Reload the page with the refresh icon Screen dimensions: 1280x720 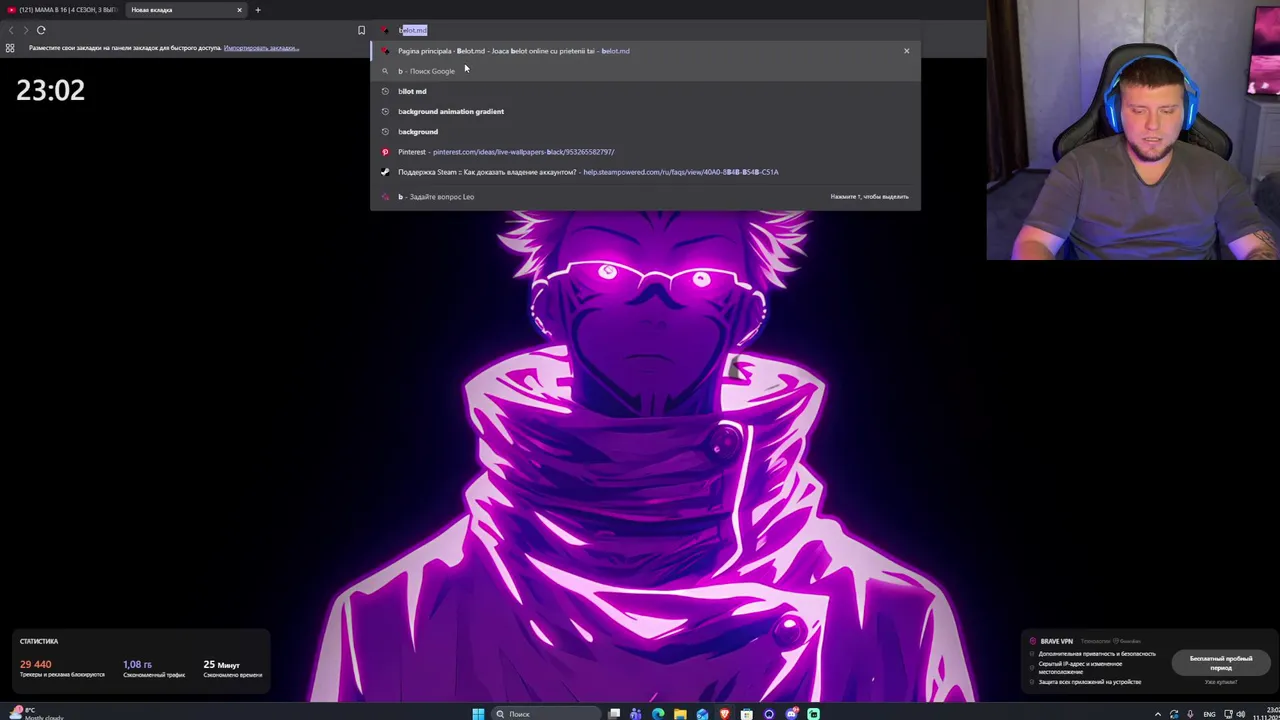tap(41, 30)
